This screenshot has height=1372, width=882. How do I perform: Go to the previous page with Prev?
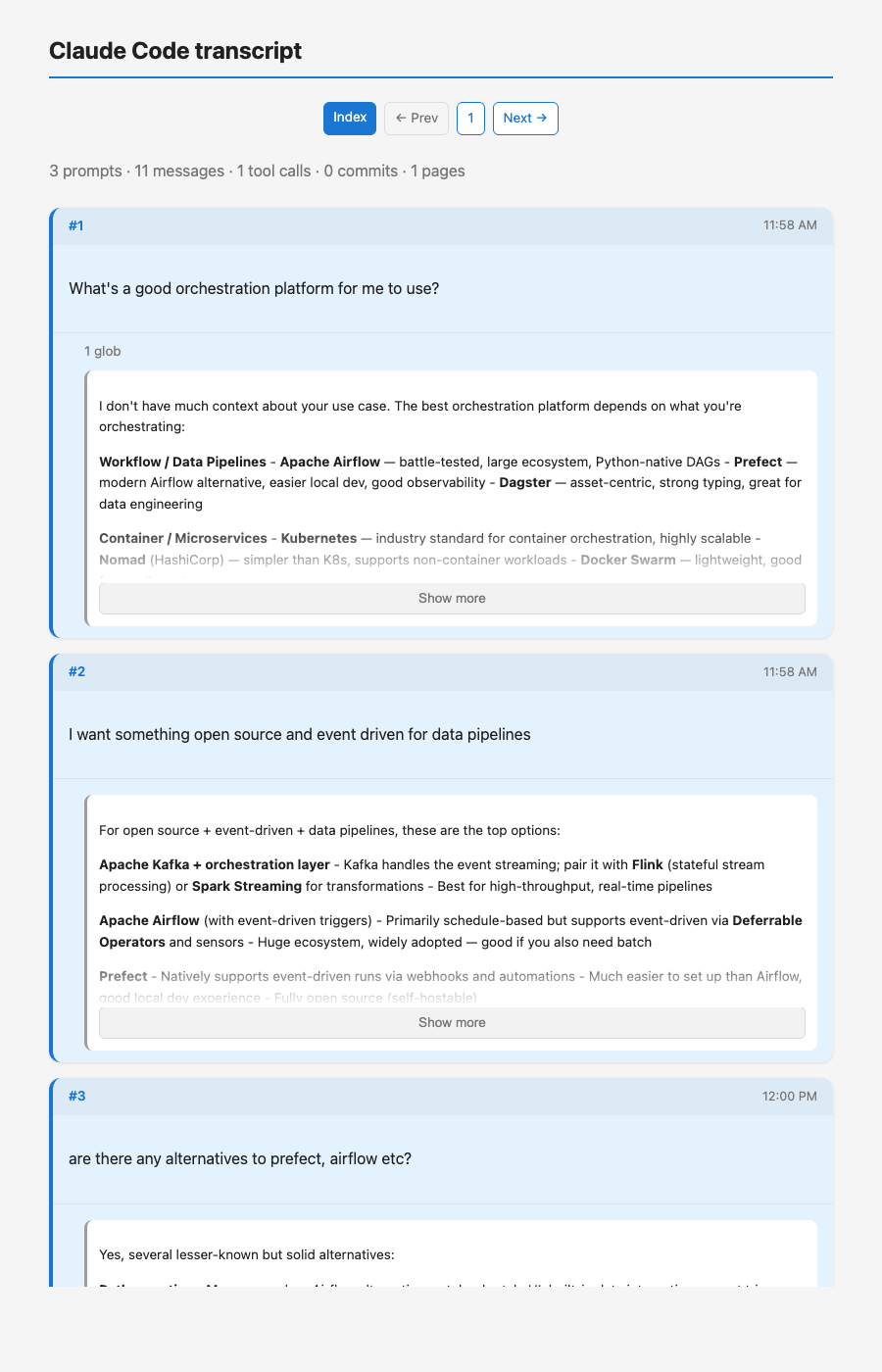[416, 118]
